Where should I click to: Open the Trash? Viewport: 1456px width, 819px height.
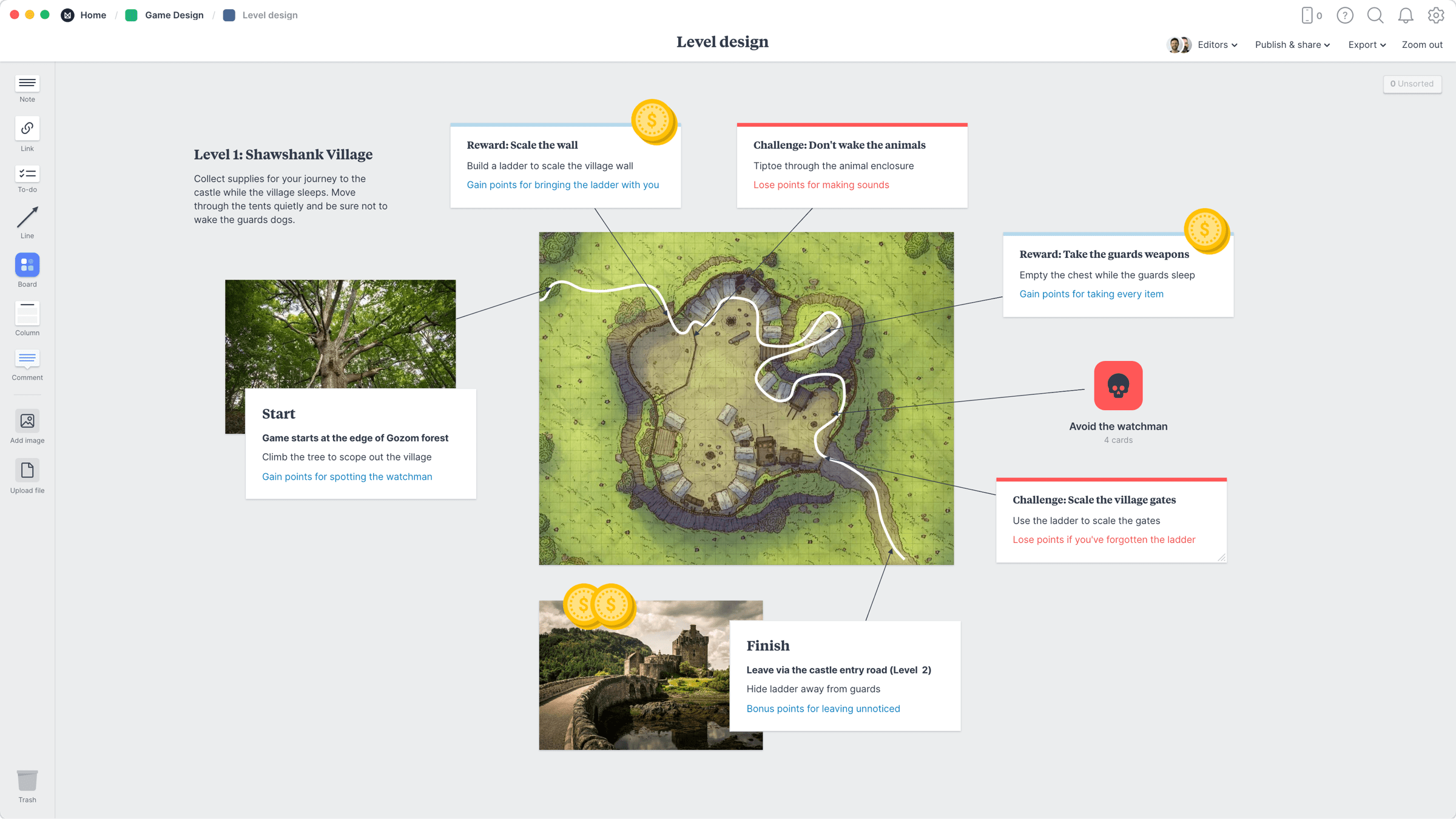click(27, 782)
